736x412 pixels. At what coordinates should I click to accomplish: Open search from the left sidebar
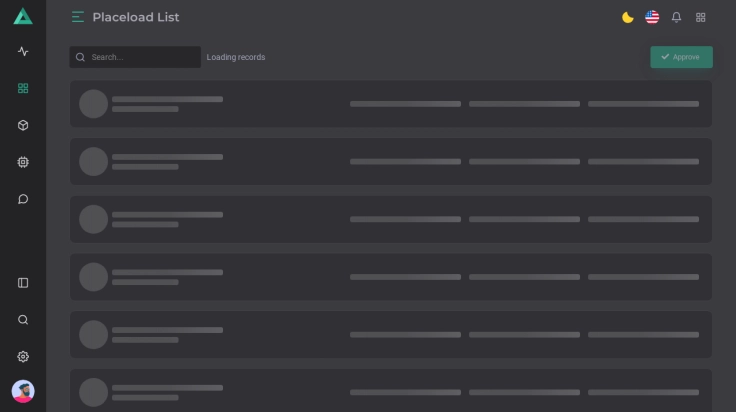click(23, 320)
